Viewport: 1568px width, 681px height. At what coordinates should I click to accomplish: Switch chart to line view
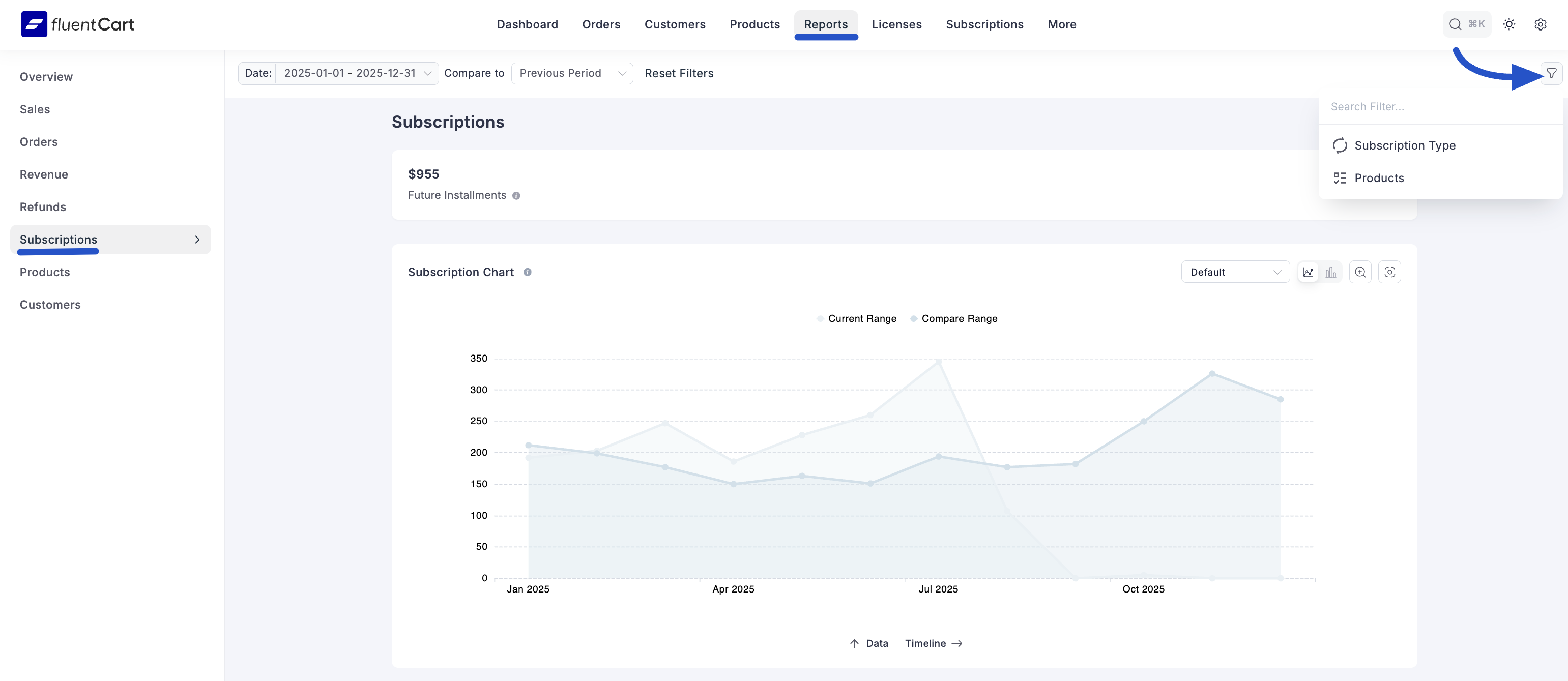point(1308,272)
